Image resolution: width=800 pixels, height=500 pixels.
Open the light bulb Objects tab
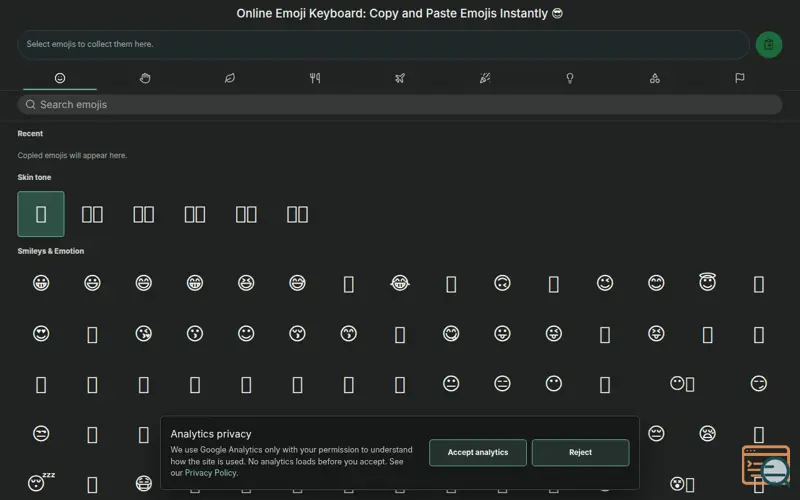point(570,78)
